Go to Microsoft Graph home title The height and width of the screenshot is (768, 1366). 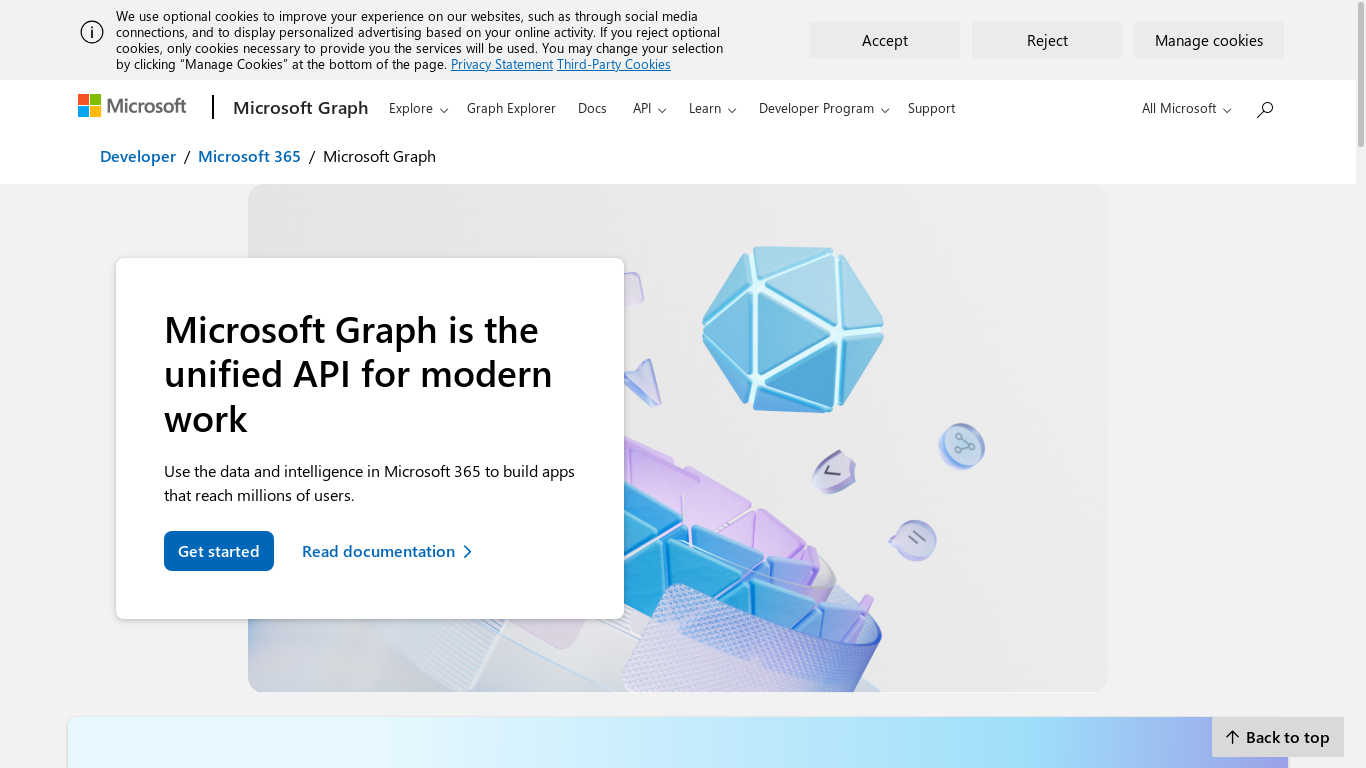pos(301,108)
